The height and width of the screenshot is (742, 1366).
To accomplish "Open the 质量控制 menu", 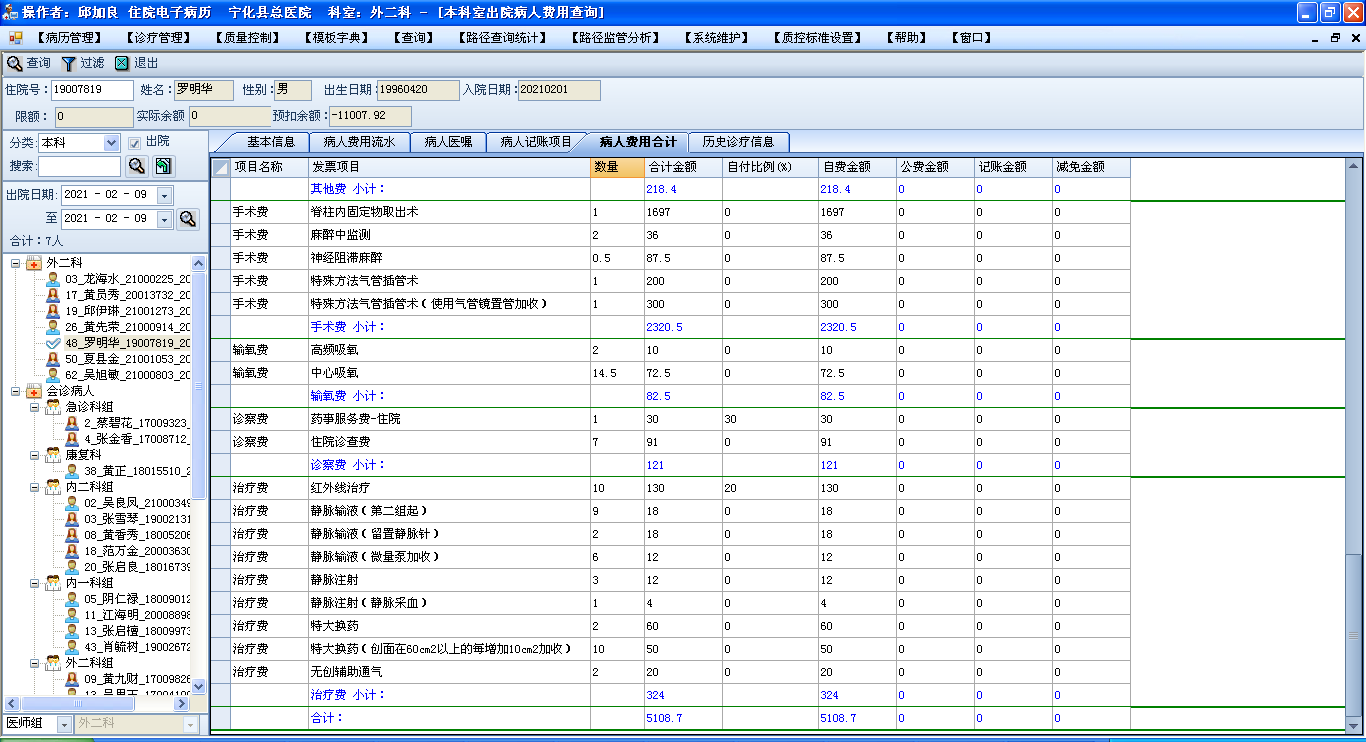I will [x=248, y=38].
